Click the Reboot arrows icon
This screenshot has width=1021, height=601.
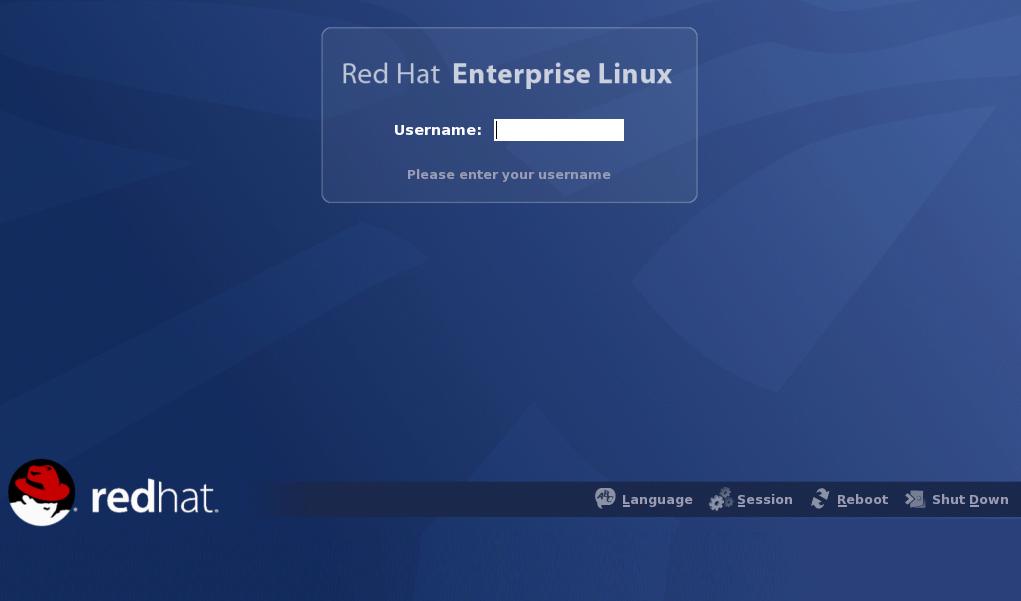pos(820,499)
